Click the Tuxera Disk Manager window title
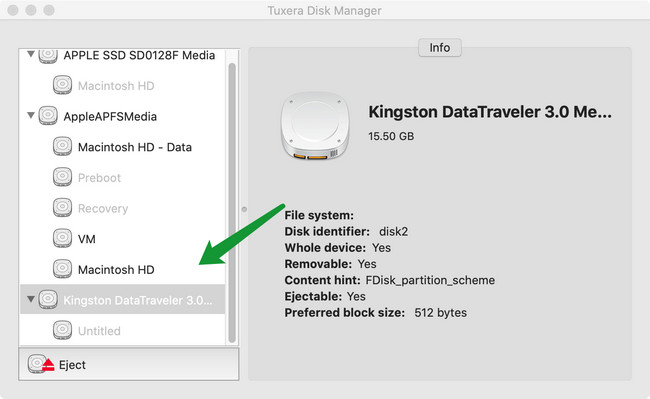 pyautogui.click(x=325, y=10)
